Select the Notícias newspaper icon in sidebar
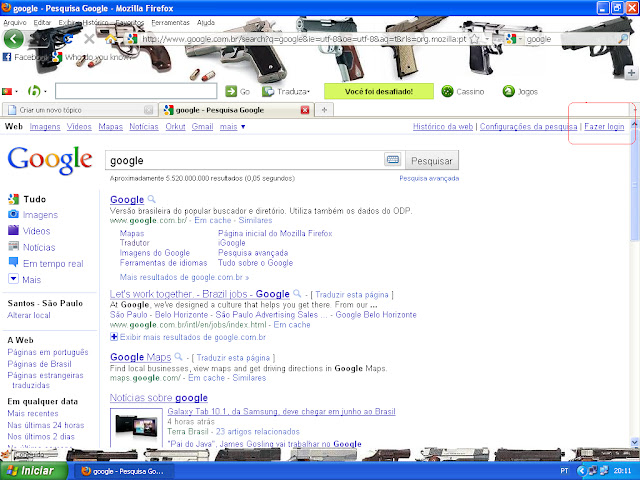640x480 pixels. [13, 247]
